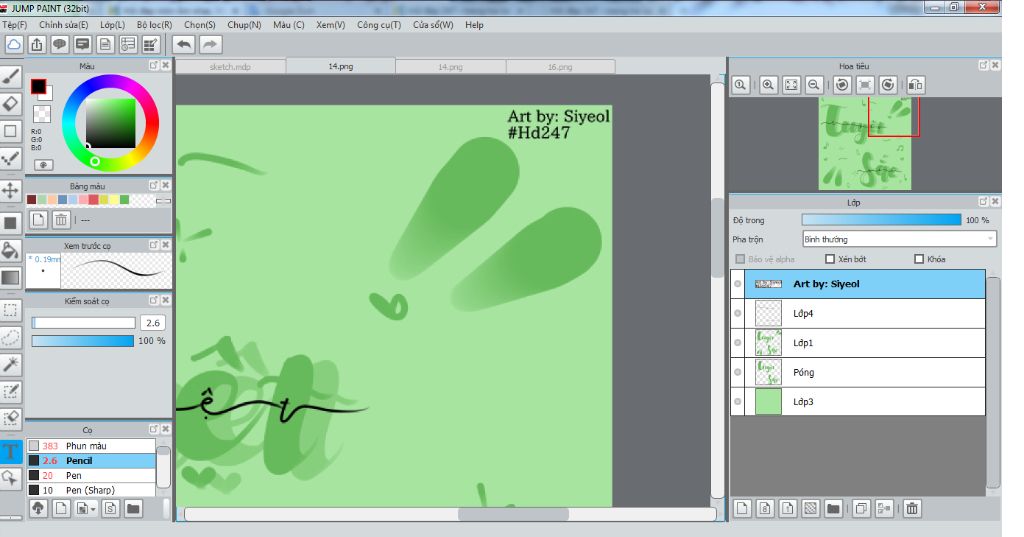The image size is (1024, 537).
Task: Switch to the 16.png tab
Action: [560, 67]
